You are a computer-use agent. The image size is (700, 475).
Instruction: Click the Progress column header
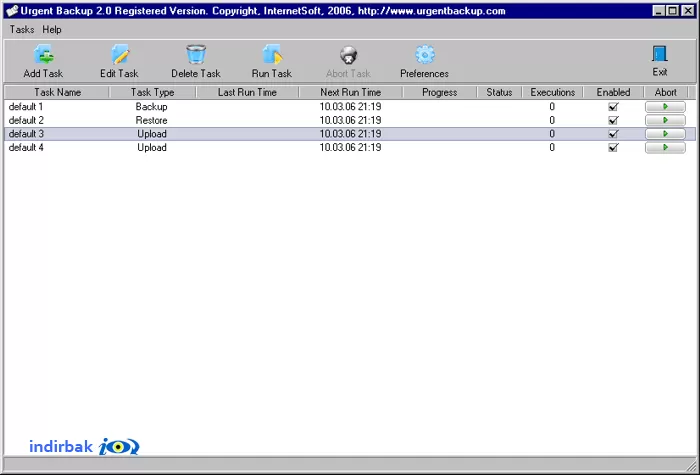coord(440,92)
